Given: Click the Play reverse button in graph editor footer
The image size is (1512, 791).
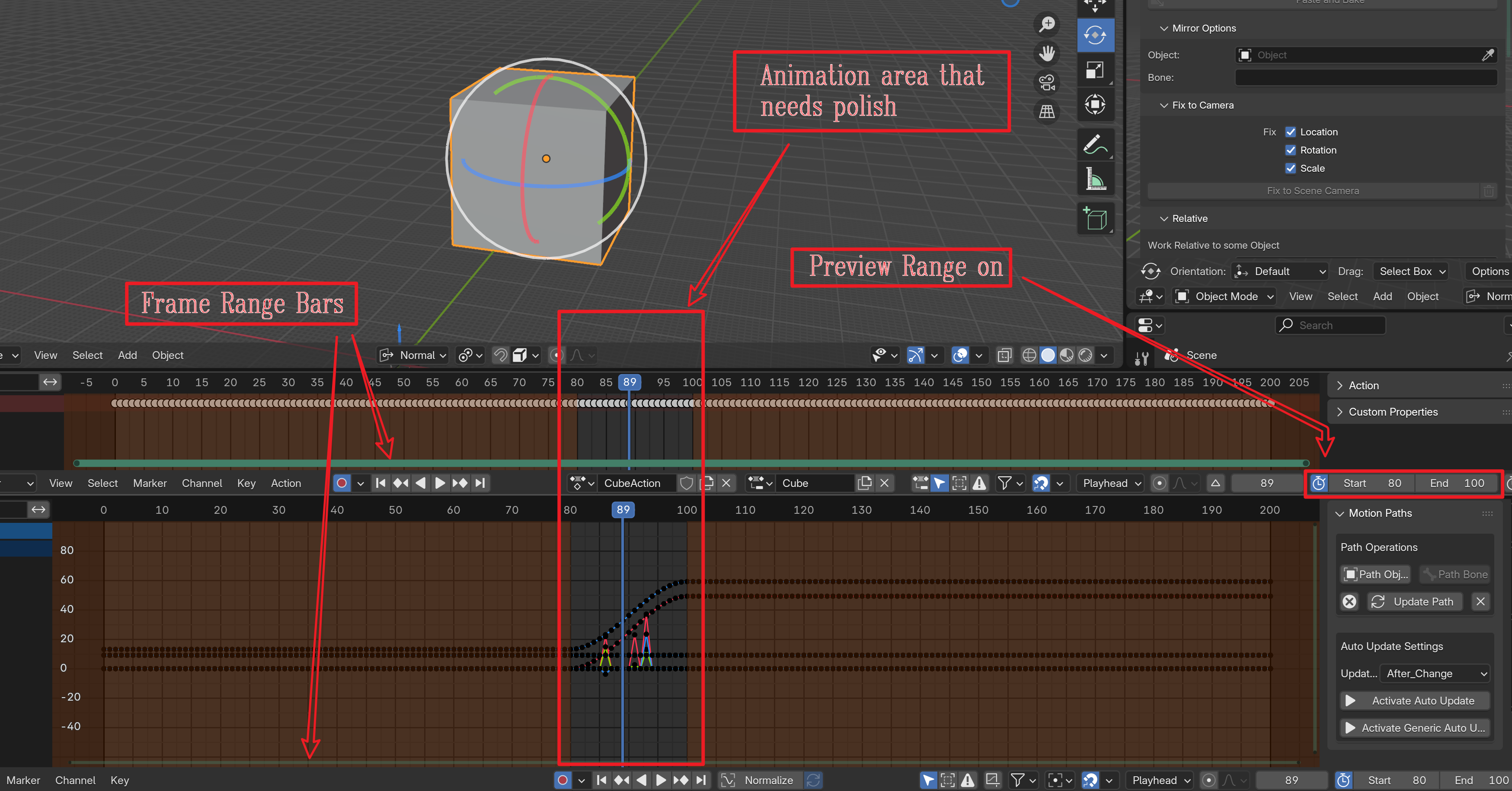Looking at the screenshot, I should pyautogui.click(x=641, y=780).
